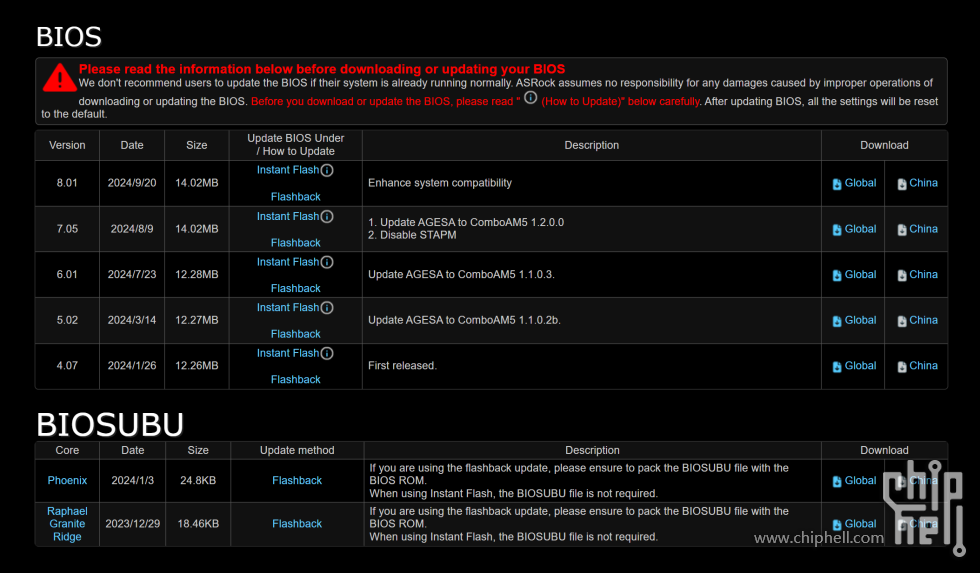
Task: Open the Phoenix core link
Action: 68,481
